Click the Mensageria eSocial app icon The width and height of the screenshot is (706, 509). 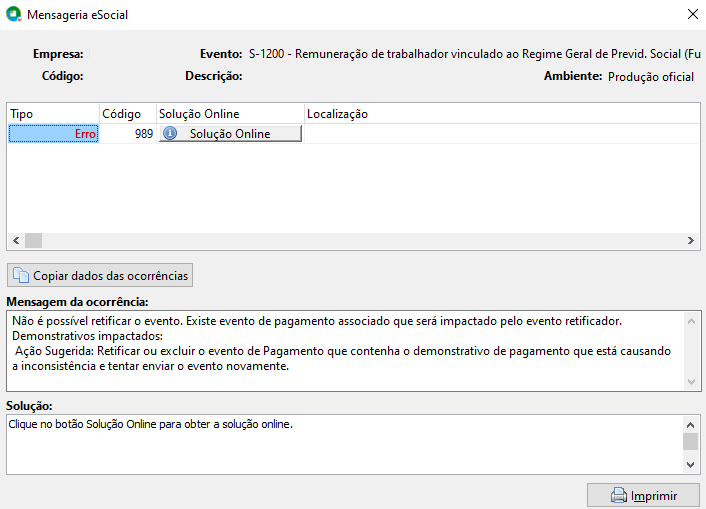pyautogui.click(x=14, y=14)
